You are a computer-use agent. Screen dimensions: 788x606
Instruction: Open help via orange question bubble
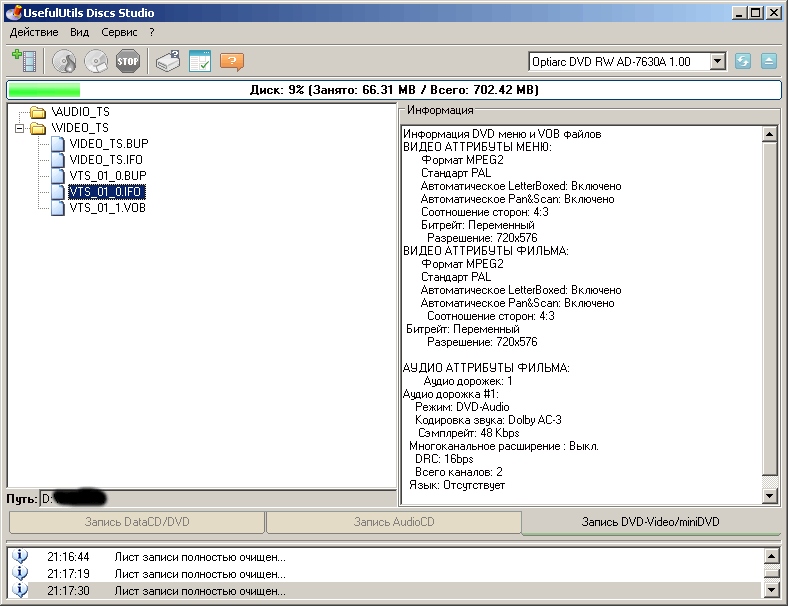[x=232, y=61]
